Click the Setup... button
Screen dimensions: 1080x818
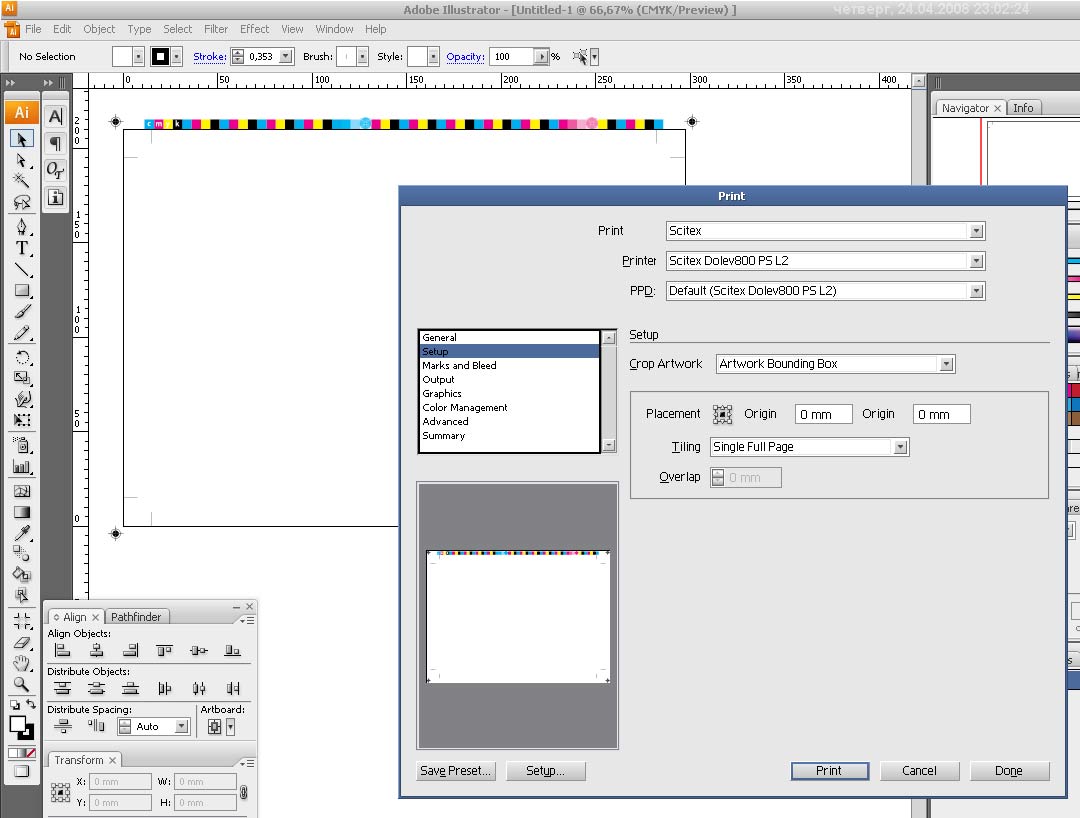tap(546, 771)
